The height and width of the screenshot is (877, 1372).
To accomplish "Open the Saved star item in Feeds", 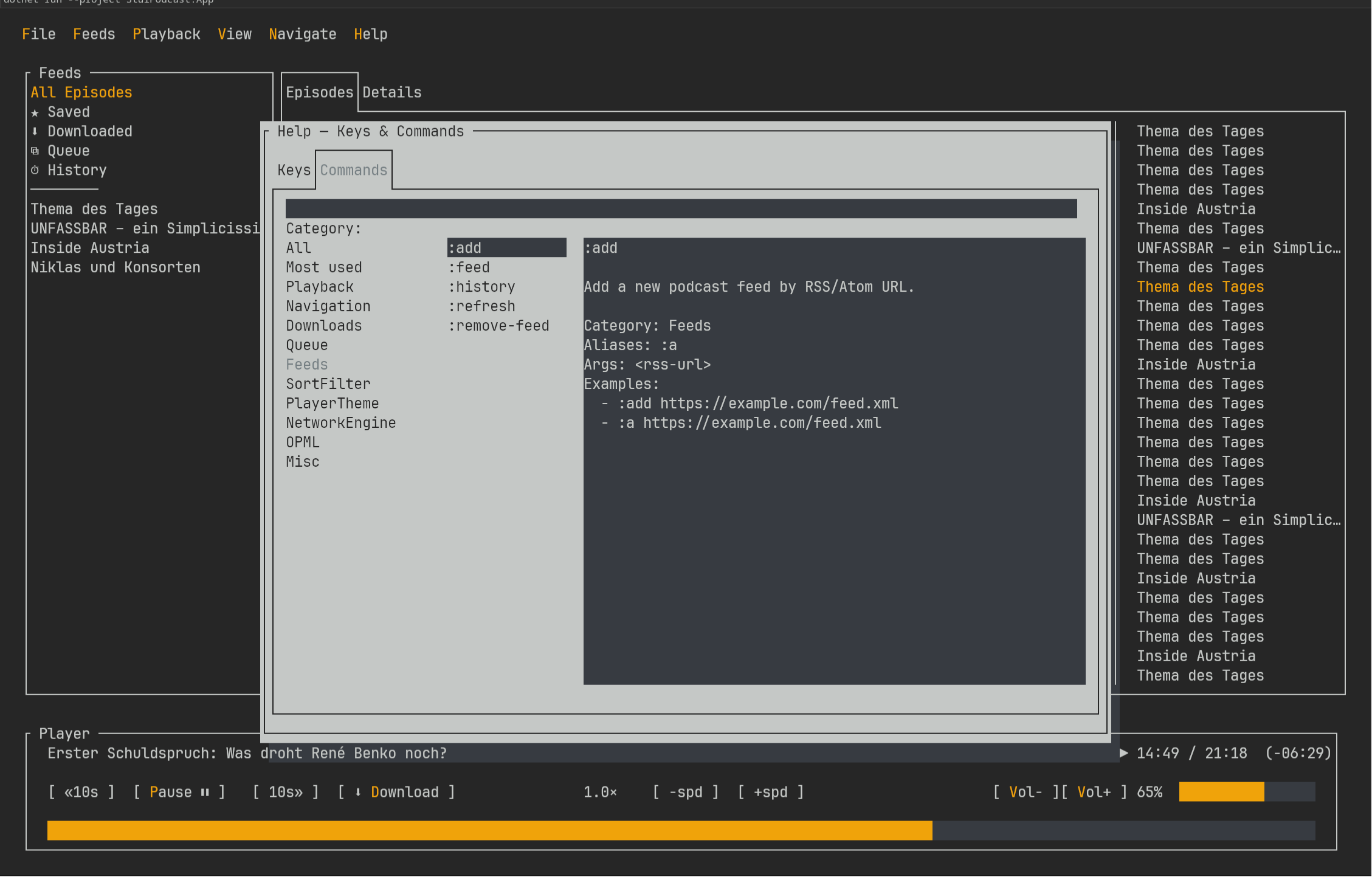I will click(x=68, y=112).
